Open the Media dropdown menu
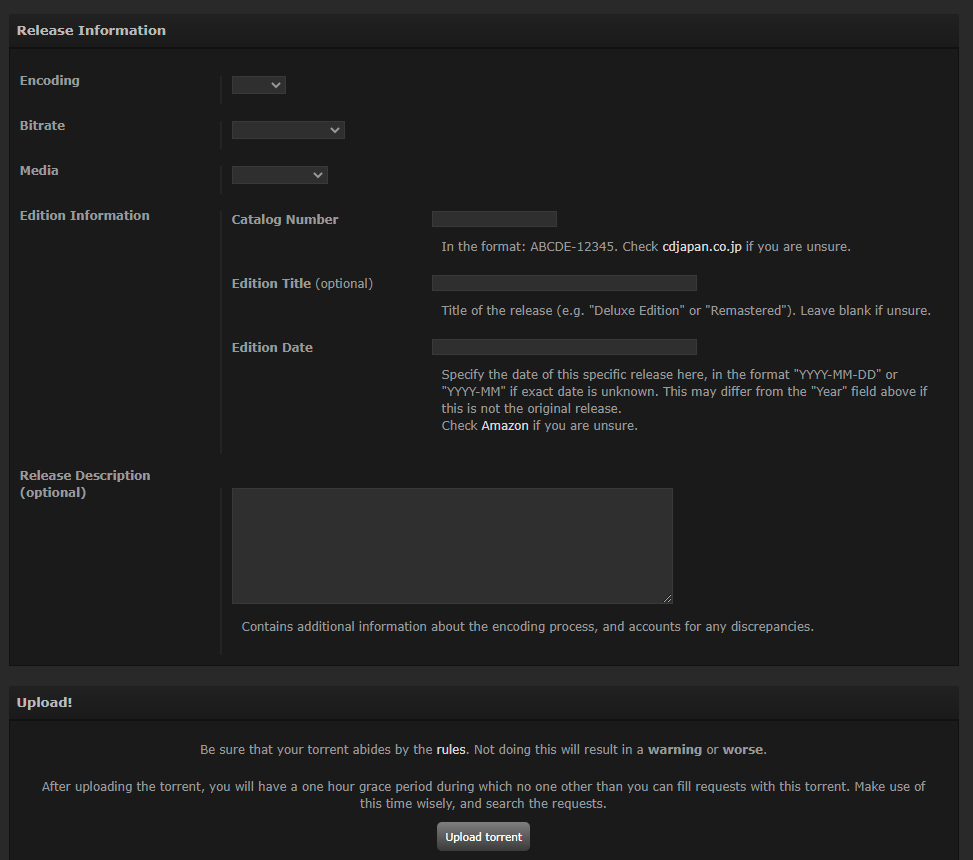 pyautogui.click(x=279, y=175)
